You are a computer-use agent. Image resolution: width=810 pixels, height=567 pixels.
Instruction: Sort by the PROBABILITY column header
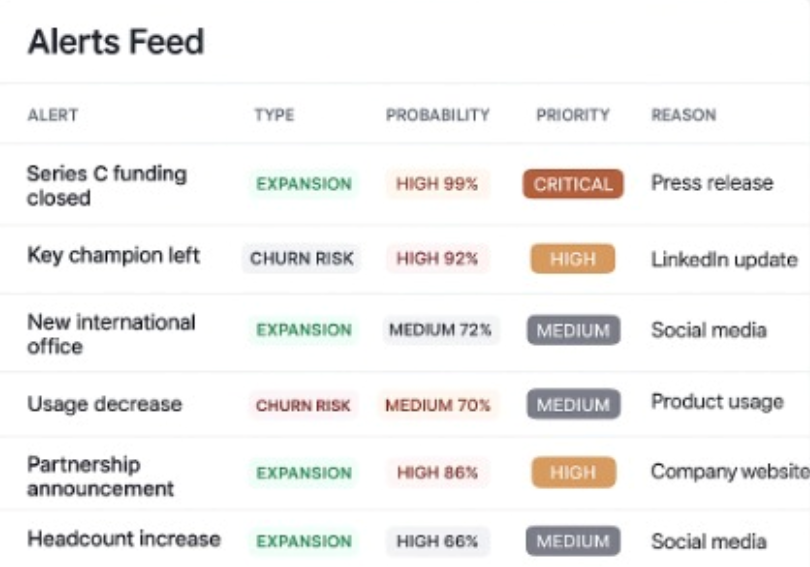[x=438, y=115]
